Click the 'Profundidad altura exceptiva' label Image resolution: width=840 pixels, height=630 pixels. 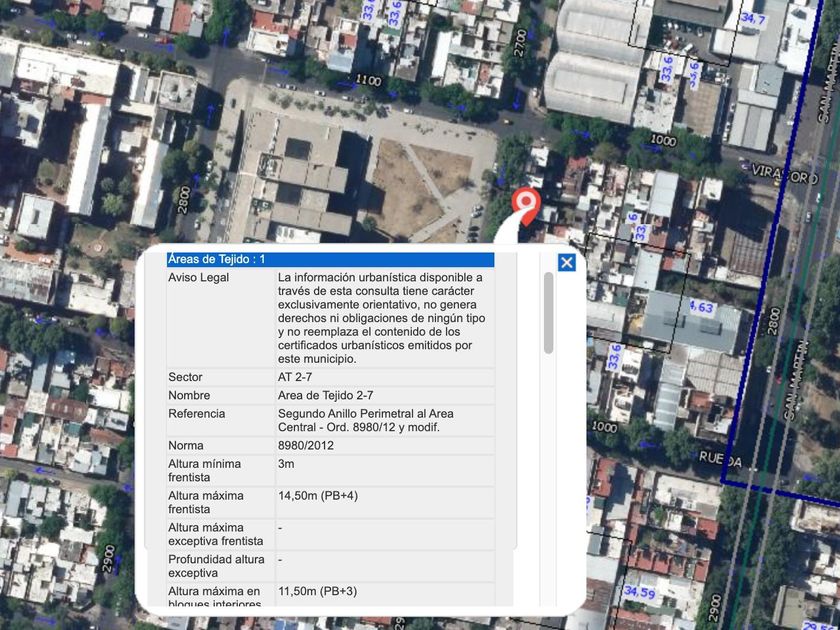[x=216, y=566]
